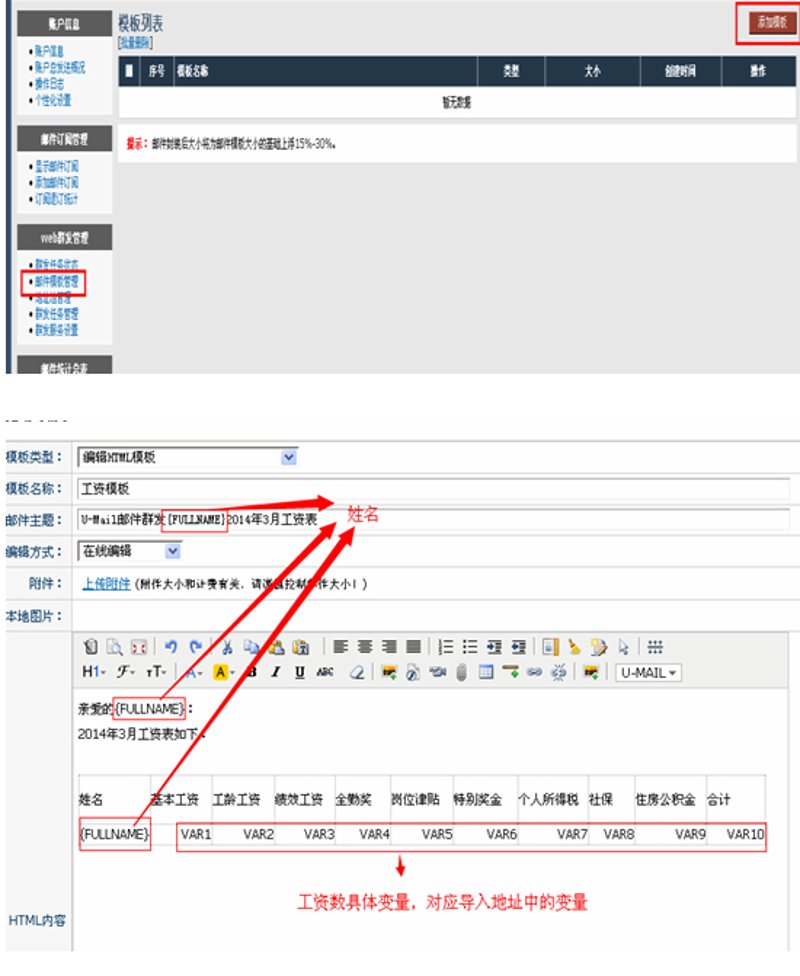Open 显示邮件订阅 in the sidebar
The image size is (800, 976).
point(56,166)
